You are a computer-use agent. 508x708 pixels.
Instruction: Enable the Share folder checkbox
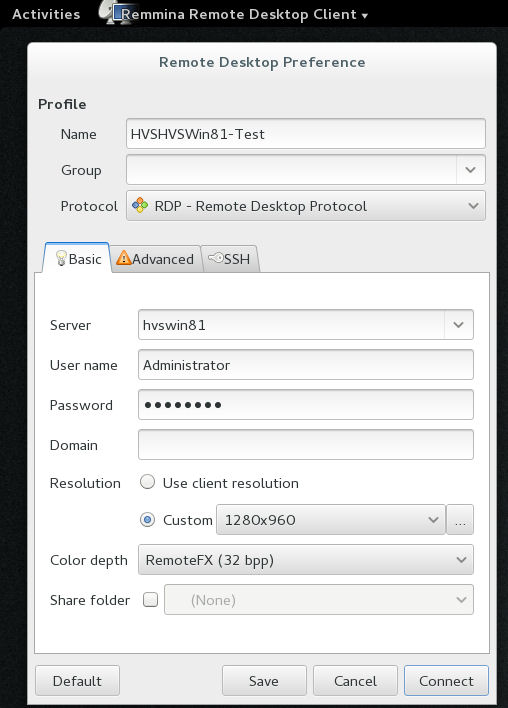point(150,600)
